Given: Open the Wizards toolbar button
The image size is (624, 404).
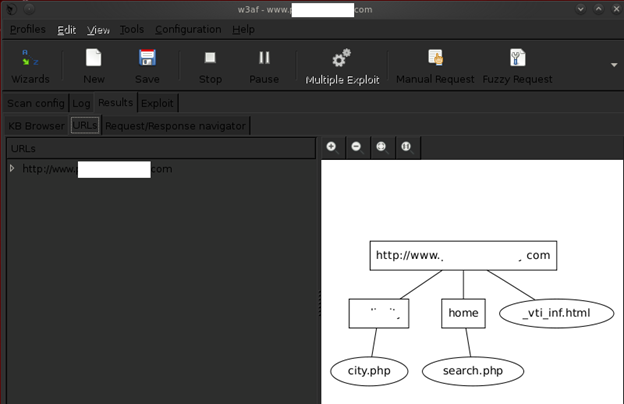Looking at the screenshot, I should click(30, 66).
